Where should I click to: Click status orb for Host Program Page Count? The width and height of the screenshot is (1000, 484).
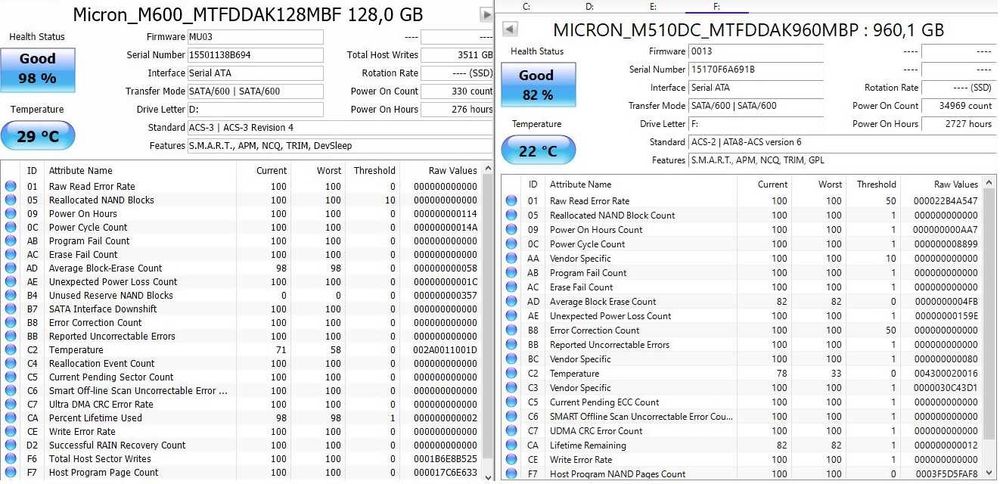[10, 473]
